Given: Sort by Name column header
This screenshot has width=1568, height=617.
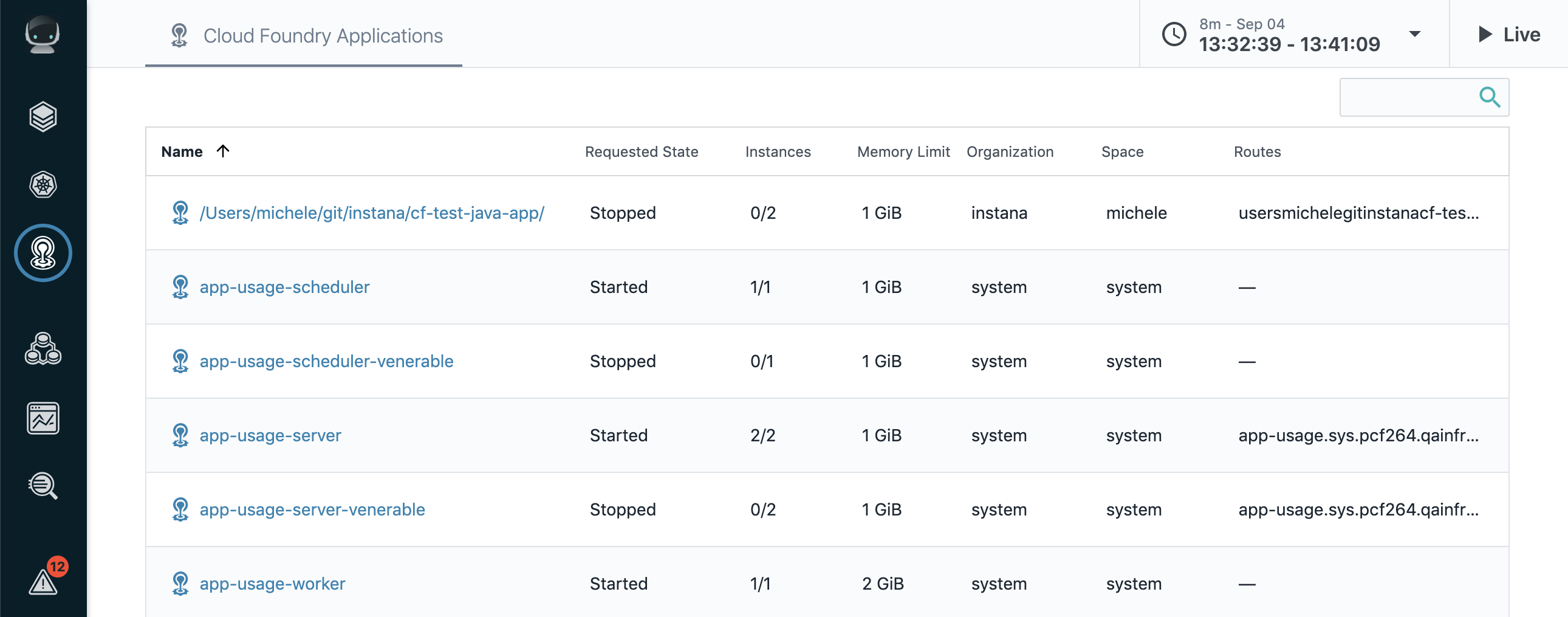Looking at the screenshot, I should click(182, 151).
